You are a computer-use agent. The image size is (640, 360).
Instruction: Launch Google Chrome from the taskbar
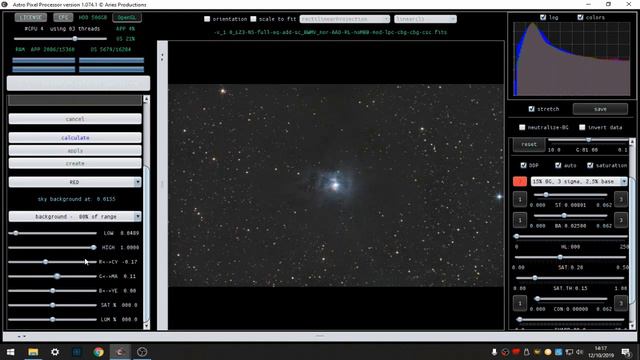tap(98, 352)
